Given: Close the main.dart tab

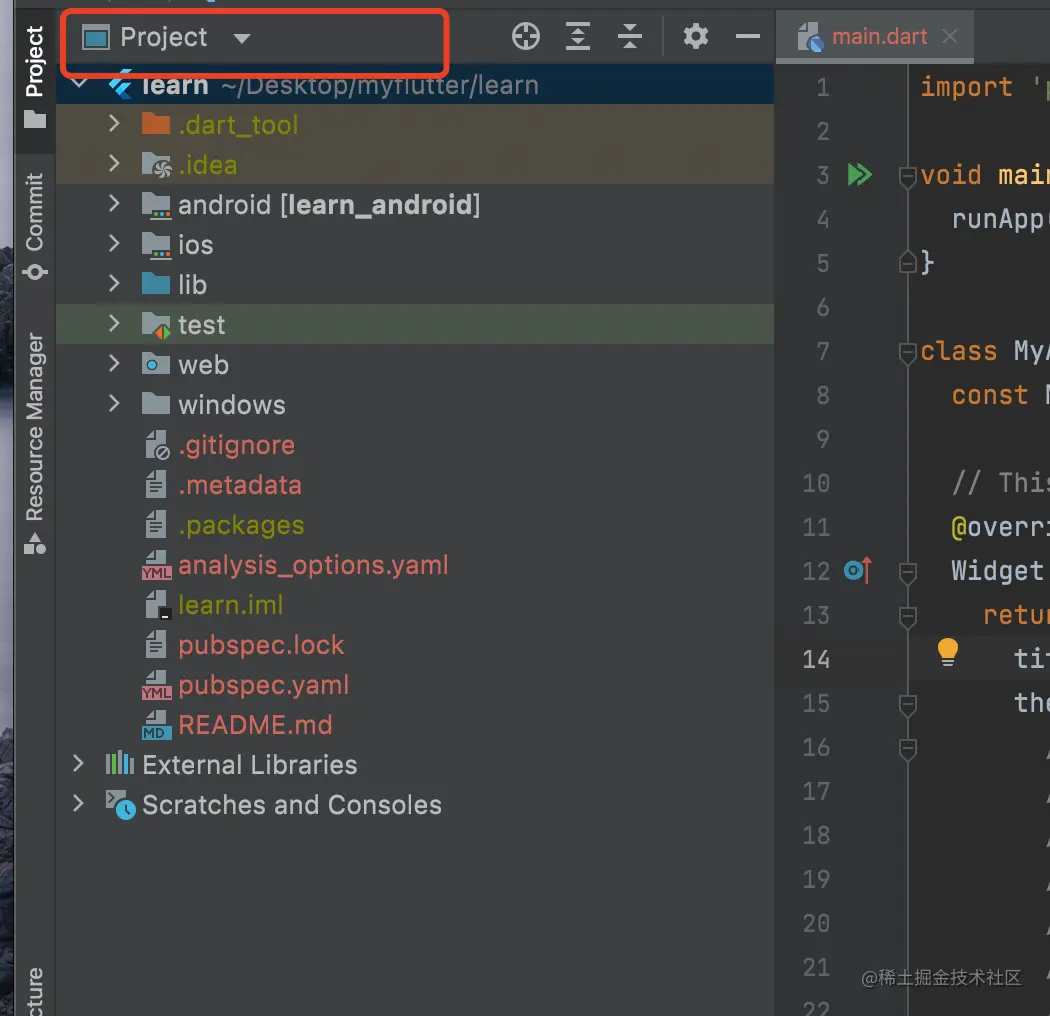Looking at the screenshot, I should pos(950,36).
